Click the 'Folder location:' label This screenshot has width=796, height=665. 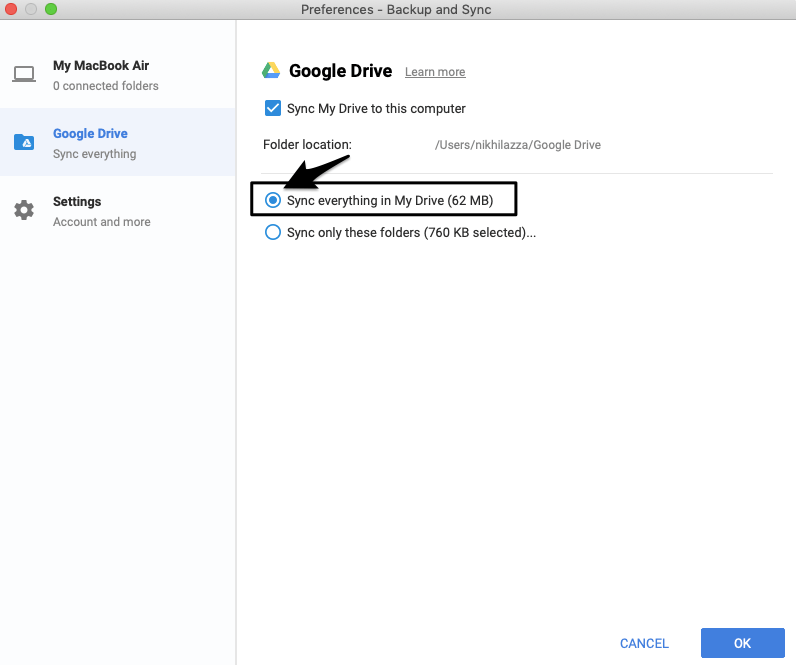tap(307, 145)
